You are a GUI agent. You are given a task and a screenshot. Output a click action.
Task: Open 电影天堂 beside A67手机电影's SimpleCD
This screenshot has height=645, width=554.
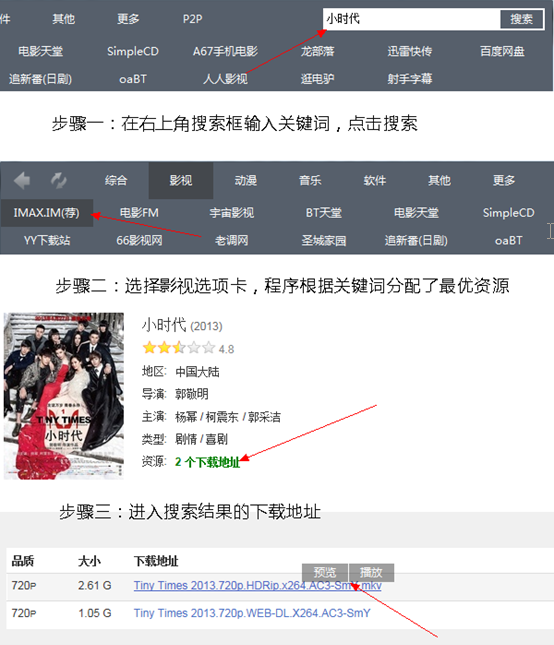point(40,51)
